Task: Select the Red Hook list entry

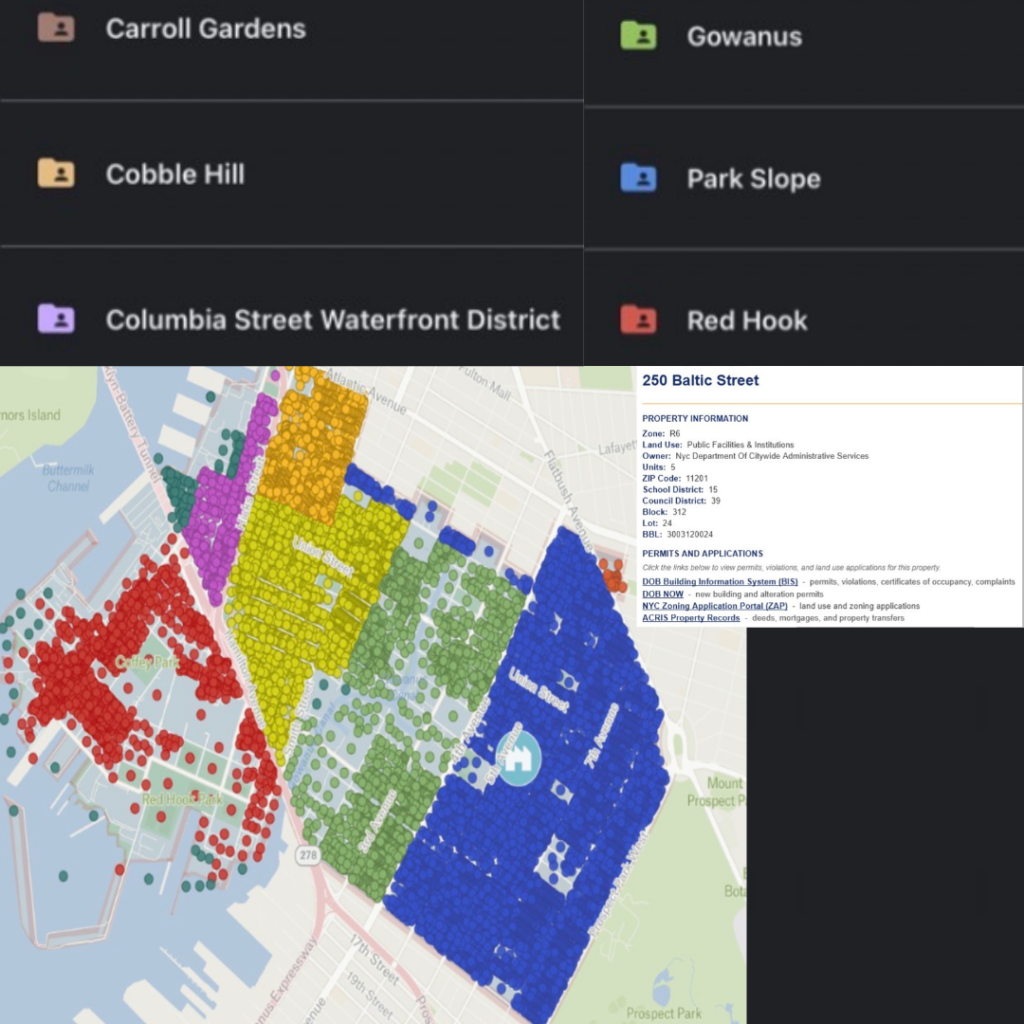Action: [747, 320]
